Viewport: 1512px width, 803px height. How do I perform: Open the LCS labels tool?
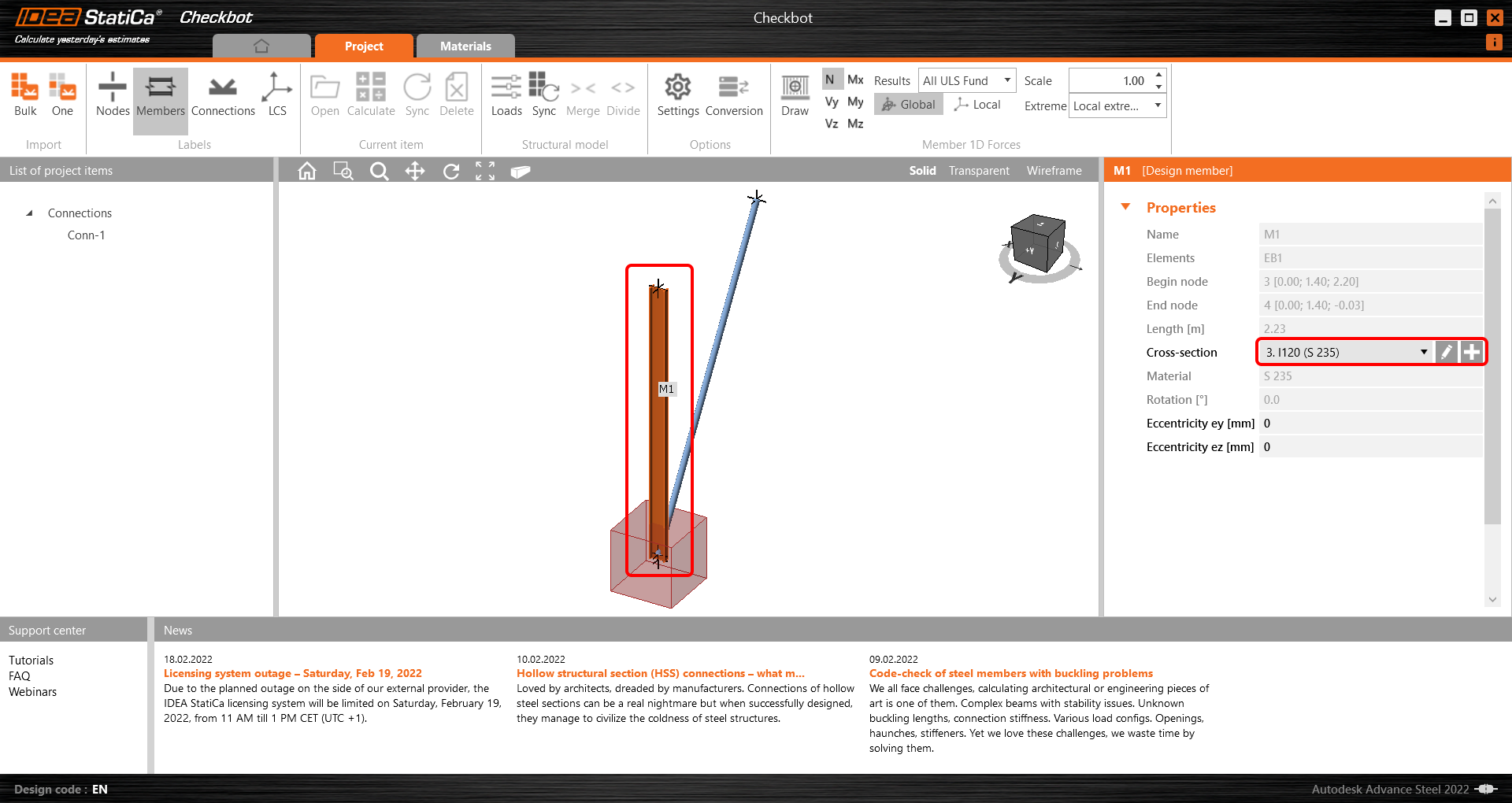tap(276, 94)
